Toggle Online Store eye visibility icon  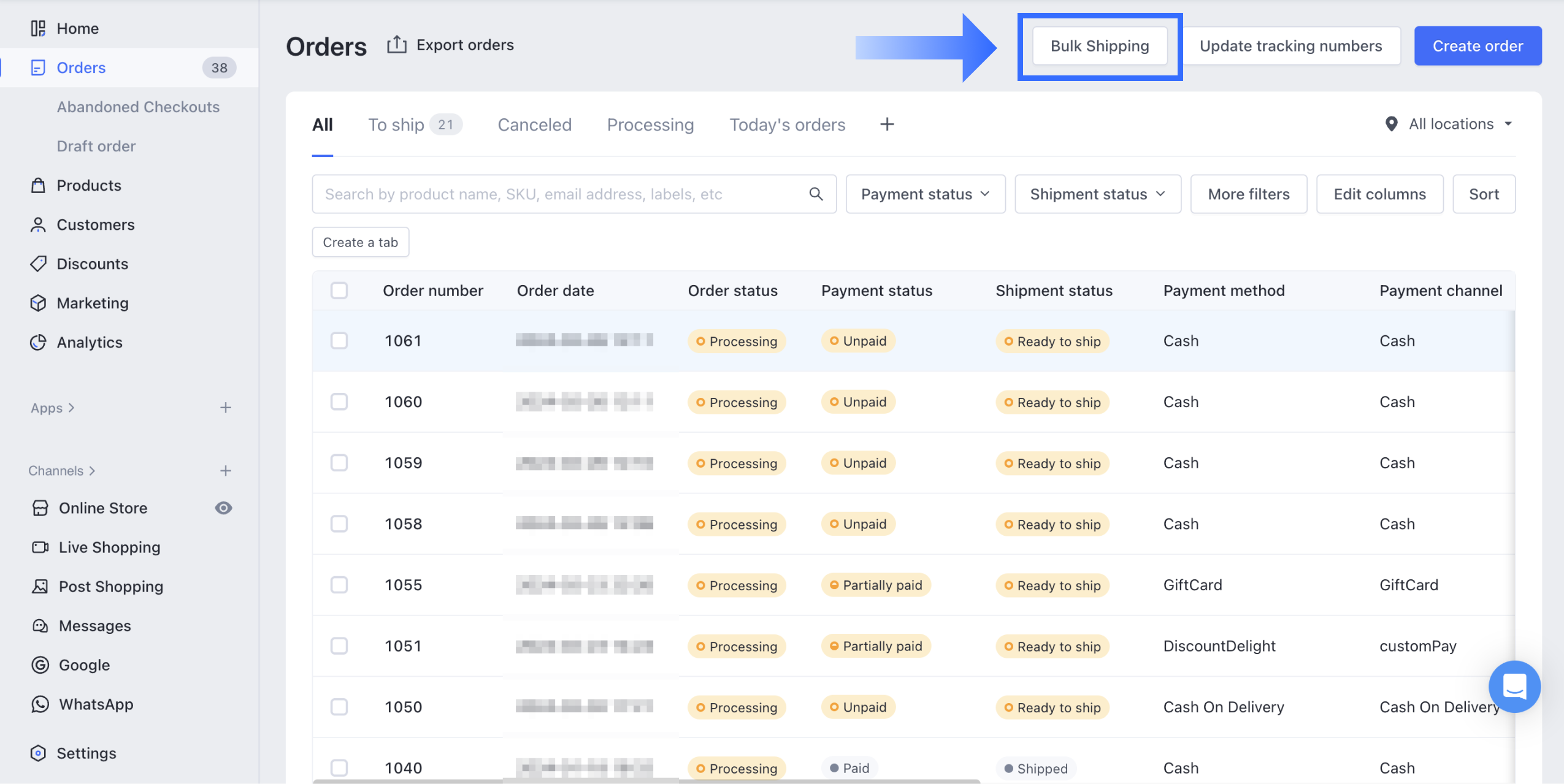click(223, 508)
